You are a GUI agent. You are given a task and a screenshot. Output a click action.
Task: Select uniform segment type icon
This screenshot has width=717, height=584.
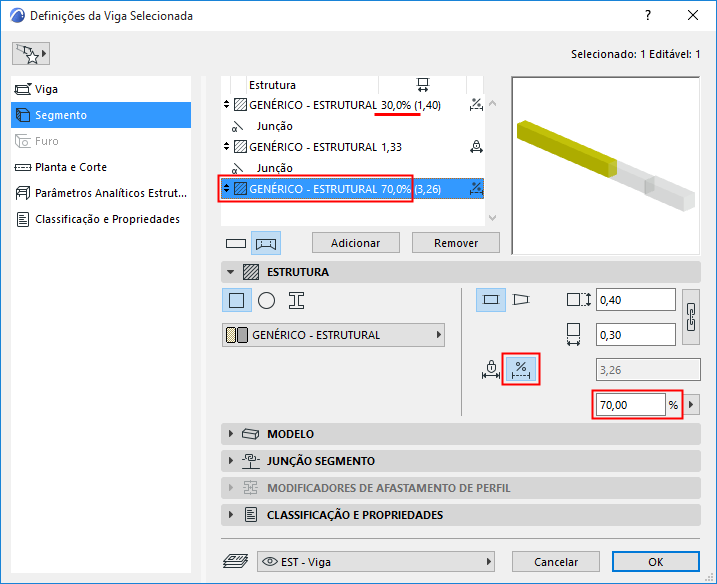[x=491, y=300]
